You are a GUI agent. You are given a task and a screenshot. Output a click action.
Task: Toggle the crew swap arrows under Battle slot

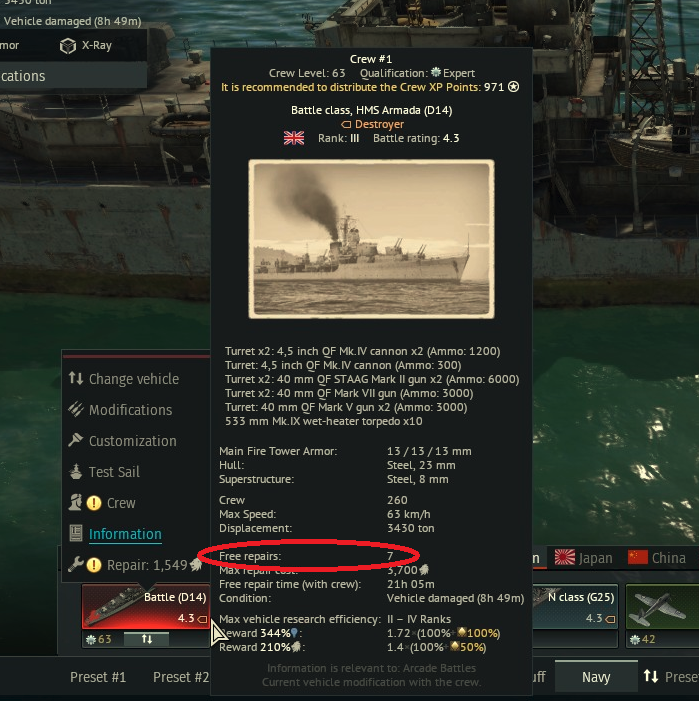tap(147, 639)
